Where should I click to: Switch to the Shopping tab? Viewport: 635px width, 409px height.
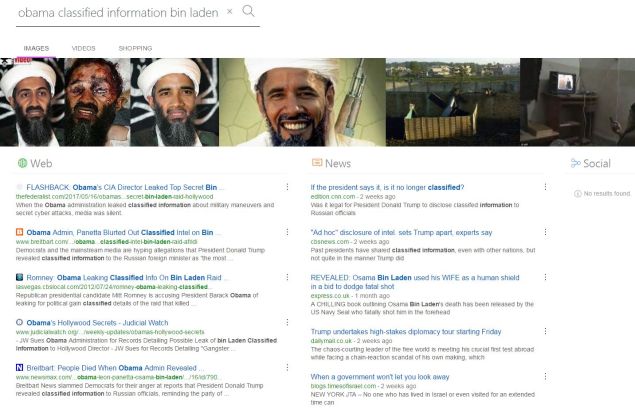click(x=135, y=48)
